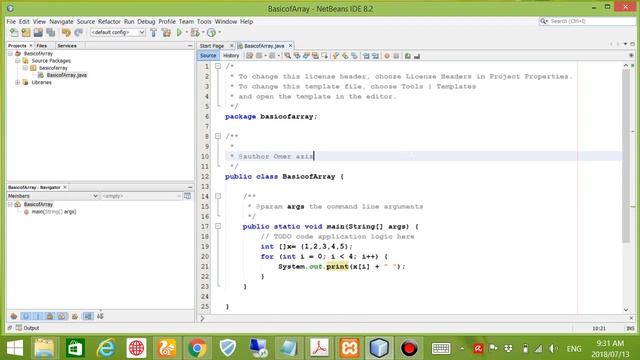Screen dimensions: 640x360
Task: Toggle Show Non-Public Members in Navigator
Action: (x=50, y=316)
